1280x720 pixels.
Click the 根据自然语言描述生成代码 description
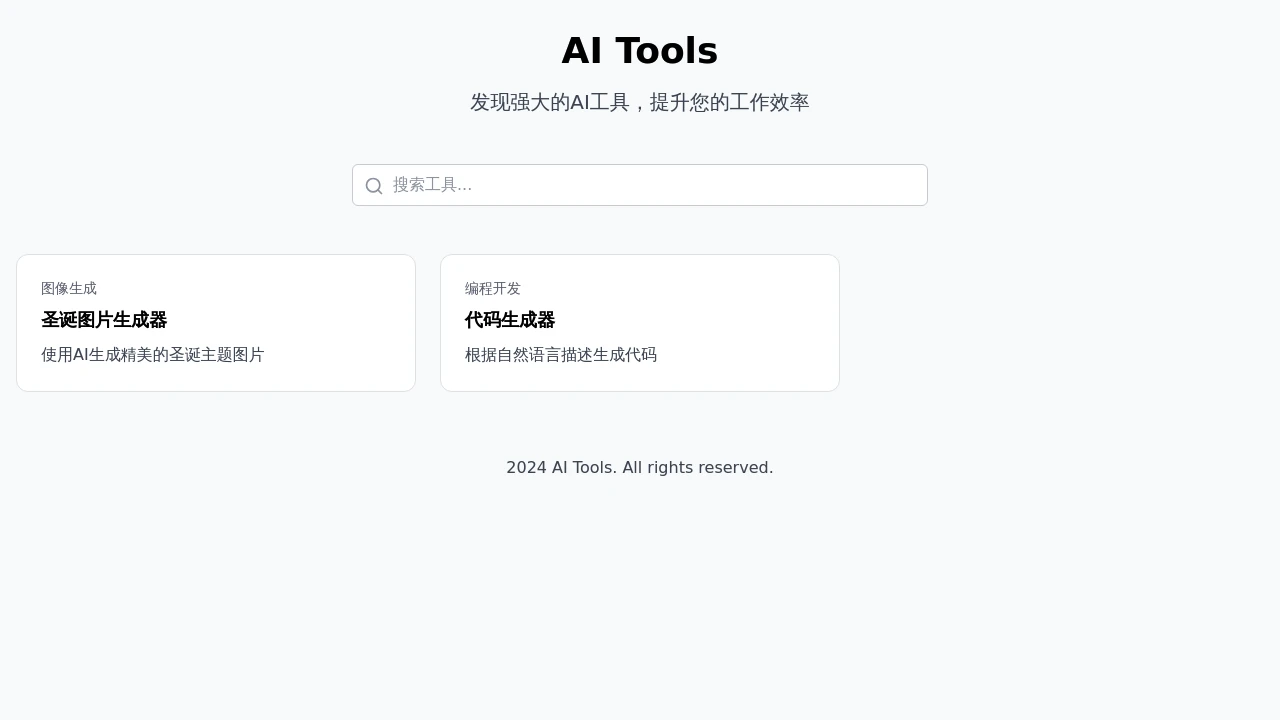click(560, 355)
